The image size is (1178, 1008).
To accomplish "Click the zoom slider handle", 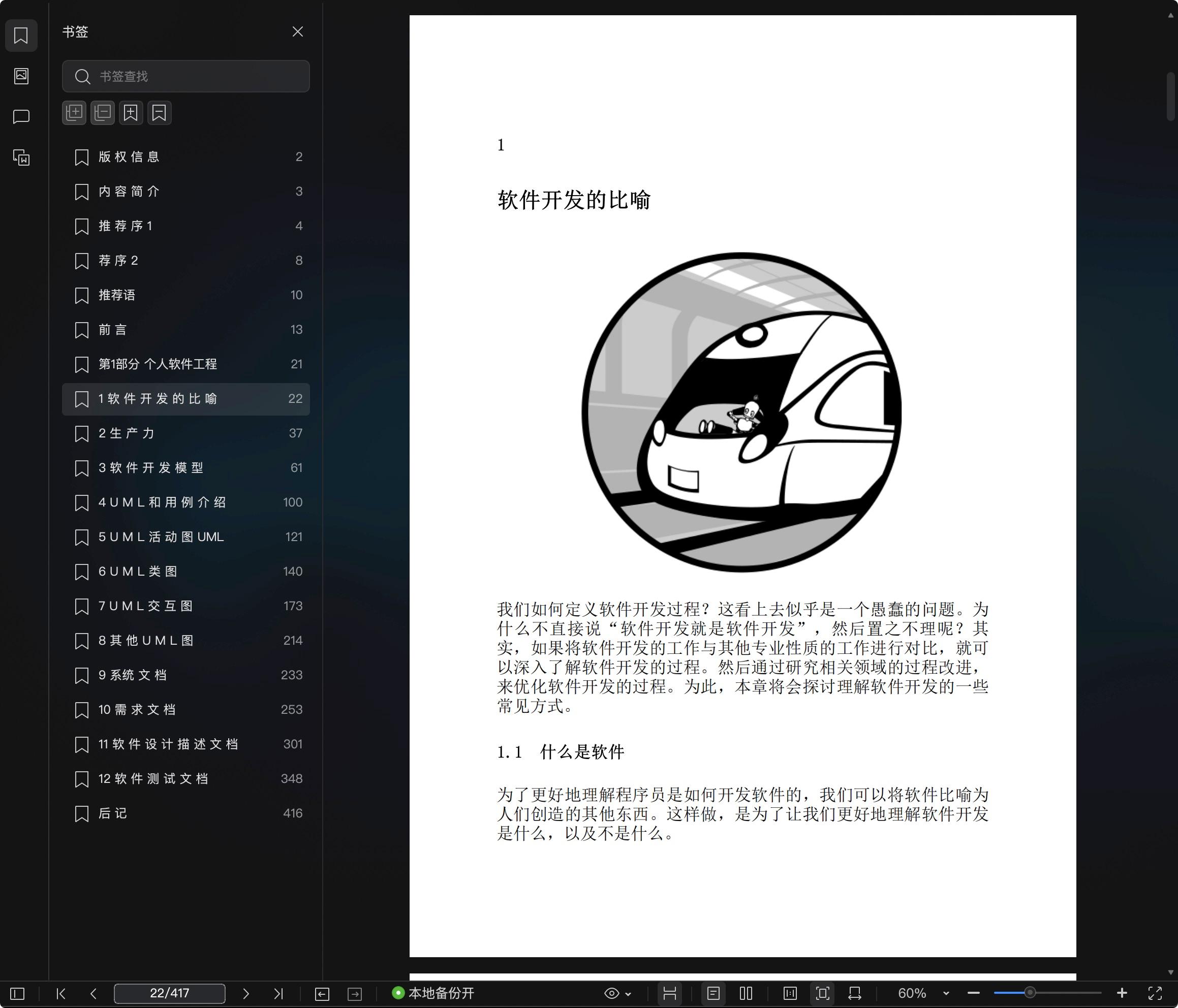I will pos(1030,993).
